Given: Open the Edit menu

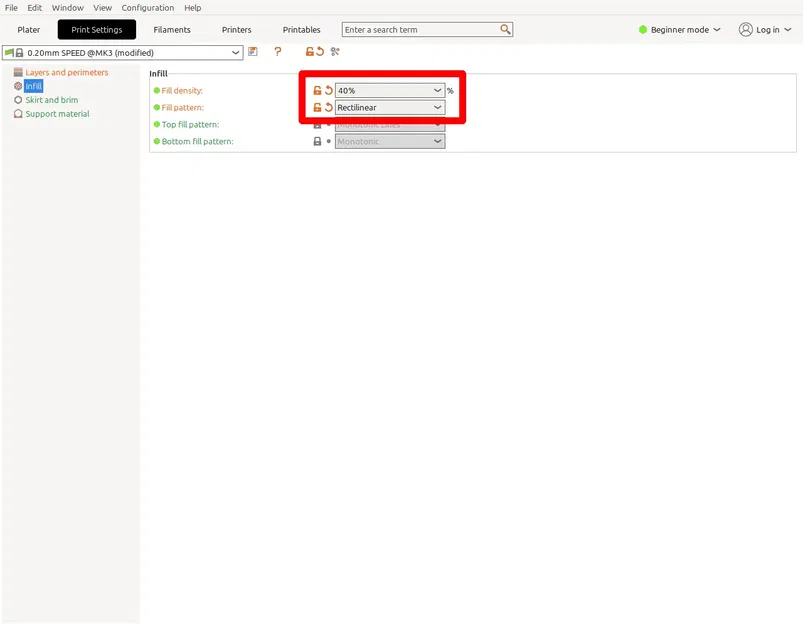Looking at the screenshot, I should click(x=34, y=8).
